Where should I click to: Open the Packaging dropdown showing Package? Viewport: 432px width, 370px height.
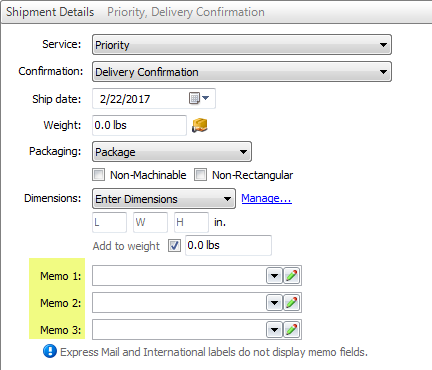point(172,152)
